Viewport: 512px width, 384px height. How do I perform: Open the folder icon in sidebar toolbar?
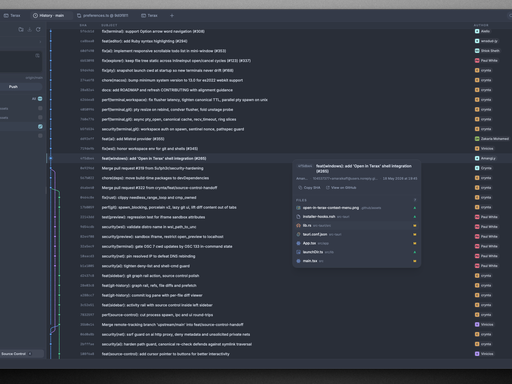coord(21,29)
